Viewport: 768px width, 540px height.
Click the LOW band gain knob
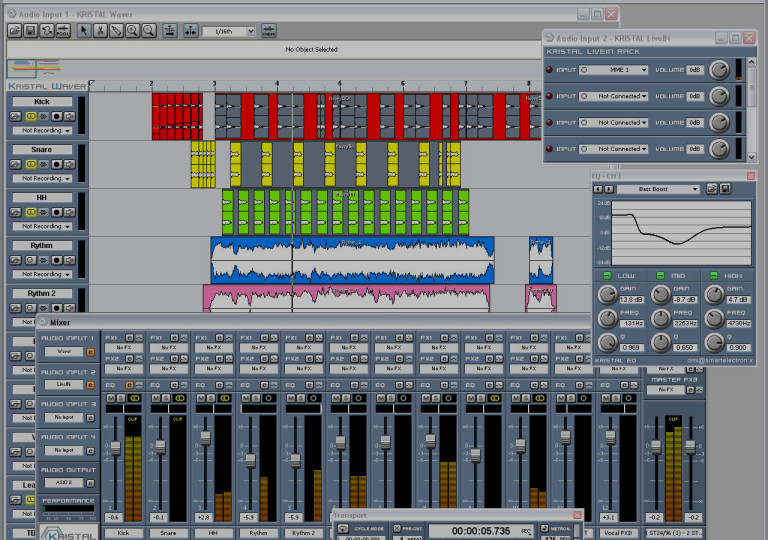pos(607,295)
